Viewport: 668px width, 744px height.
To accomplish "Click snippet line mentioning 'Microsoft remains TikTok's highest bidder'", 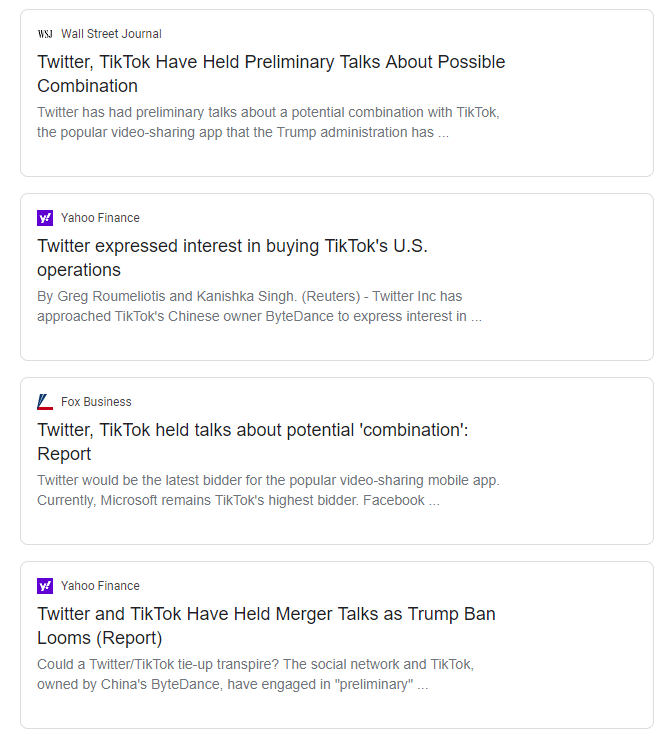I will (239, 501).
